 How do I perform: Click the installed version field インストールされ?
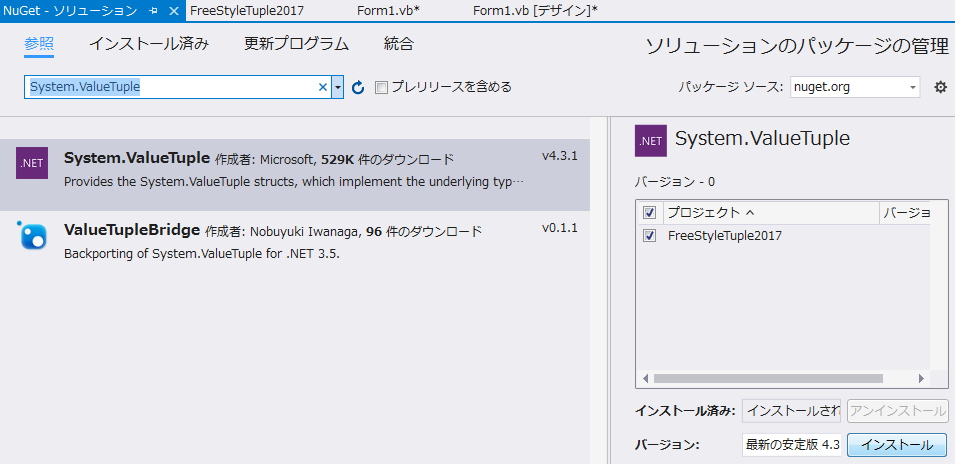[791, 411]
